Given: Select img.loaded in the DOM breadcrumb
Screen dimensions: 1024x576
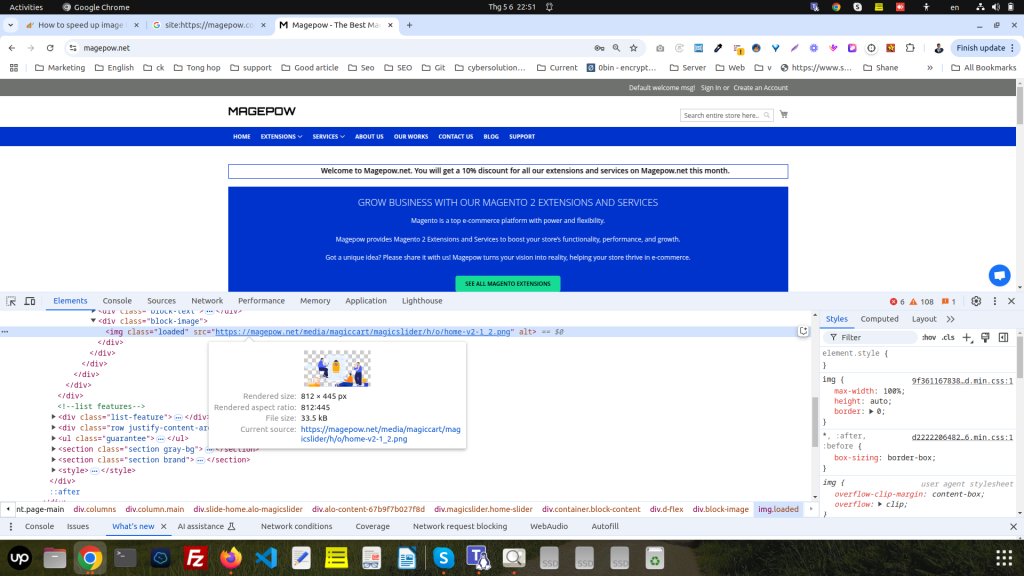Looking at the screenshot, I should point(778,509).
